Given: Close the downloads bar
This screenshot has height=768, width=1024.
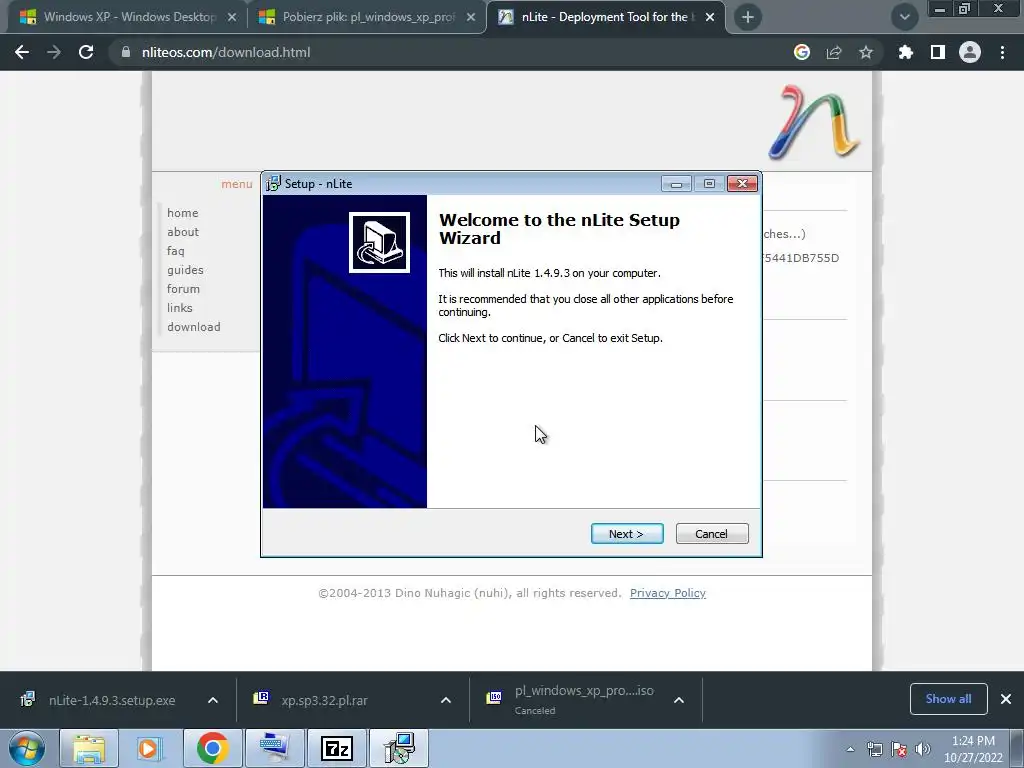Looking at the screenshot, I should coord(1006,699).
